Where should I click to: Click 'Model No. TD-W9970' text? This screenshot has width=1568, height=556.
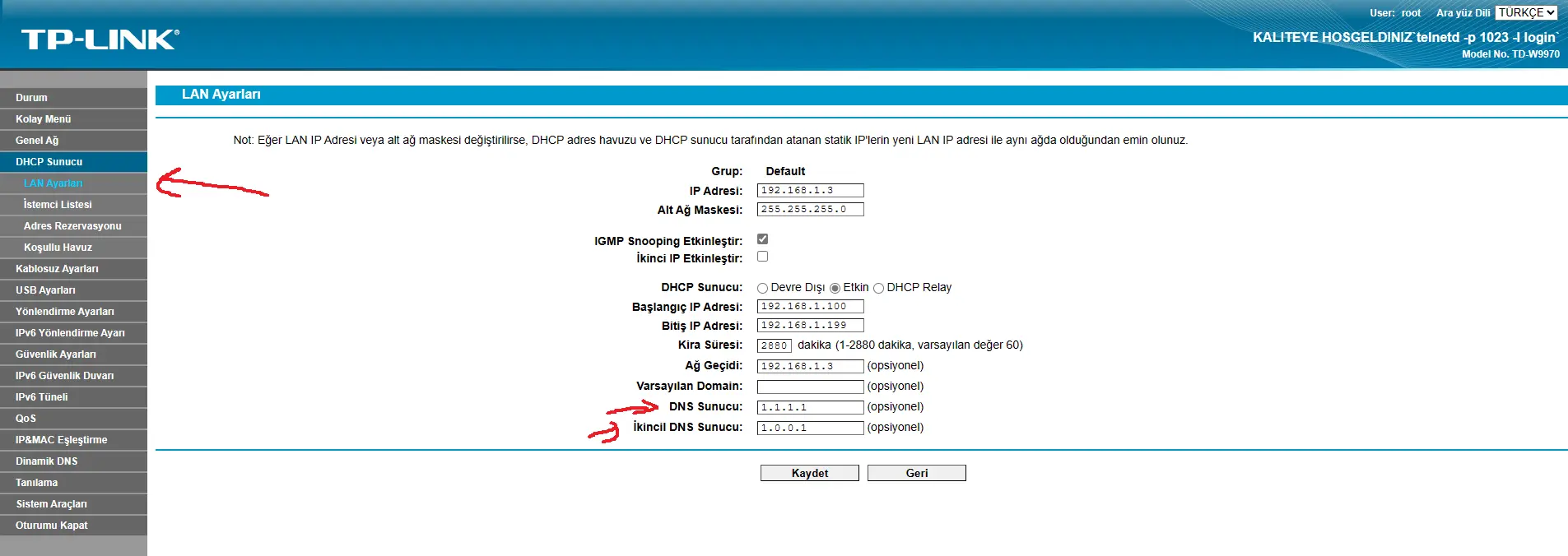click(x=1510, y=54)
